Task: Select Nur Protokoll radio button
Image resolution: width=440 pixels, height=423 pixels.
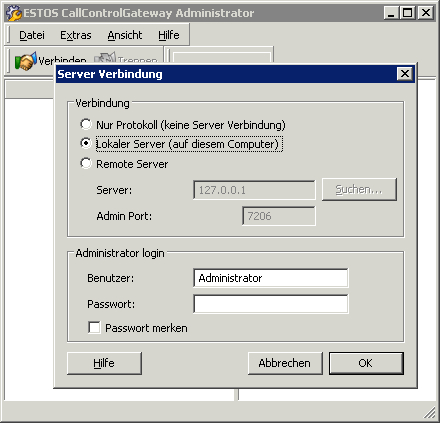Action: 86,124
